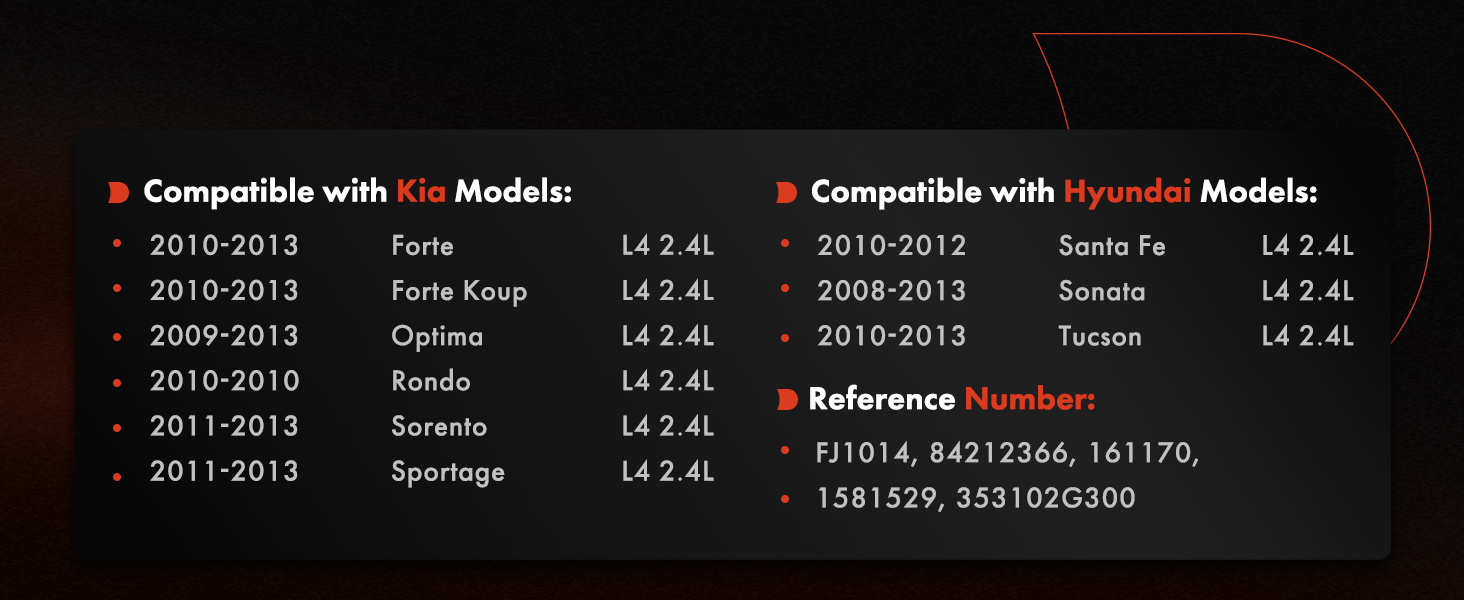Select the 'Sorento' model name

pyautogui.click(x=439, y=427)
